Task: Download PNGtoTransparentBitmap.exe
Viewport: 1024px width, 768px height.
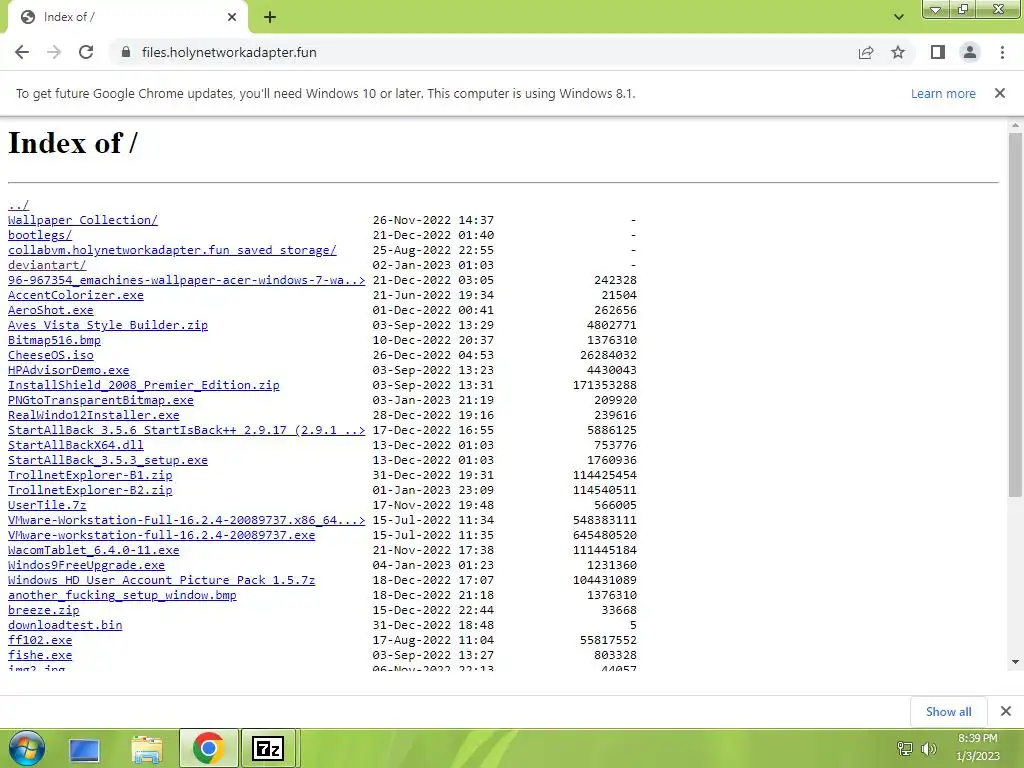Action: [101, 400]
